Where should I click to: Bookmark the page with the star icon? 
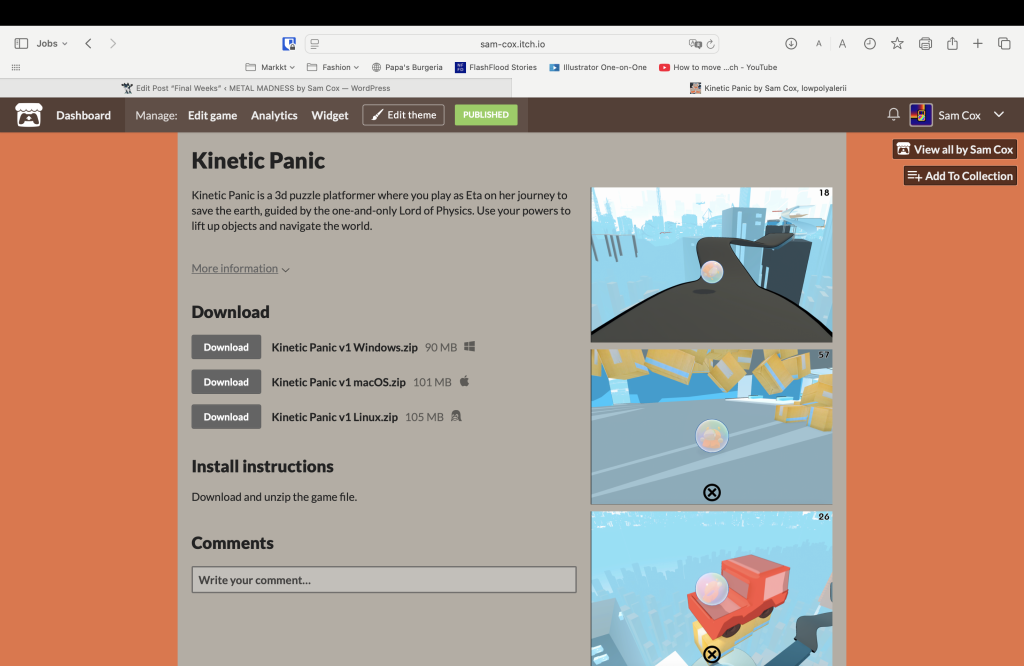[897, 44]
